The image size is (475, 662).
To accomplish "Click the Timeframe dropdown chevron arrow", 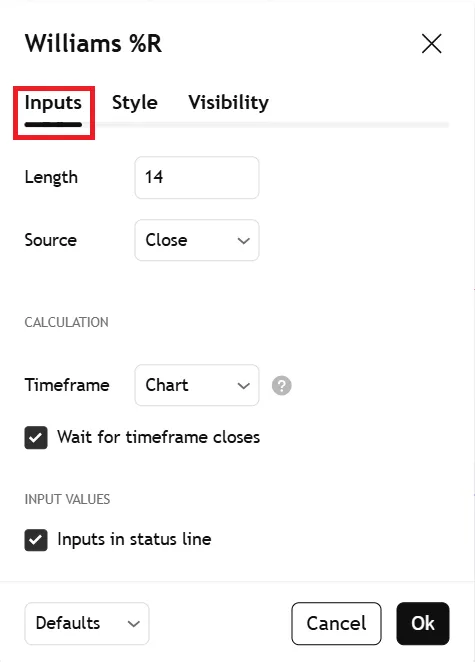I will pos(244,385).
